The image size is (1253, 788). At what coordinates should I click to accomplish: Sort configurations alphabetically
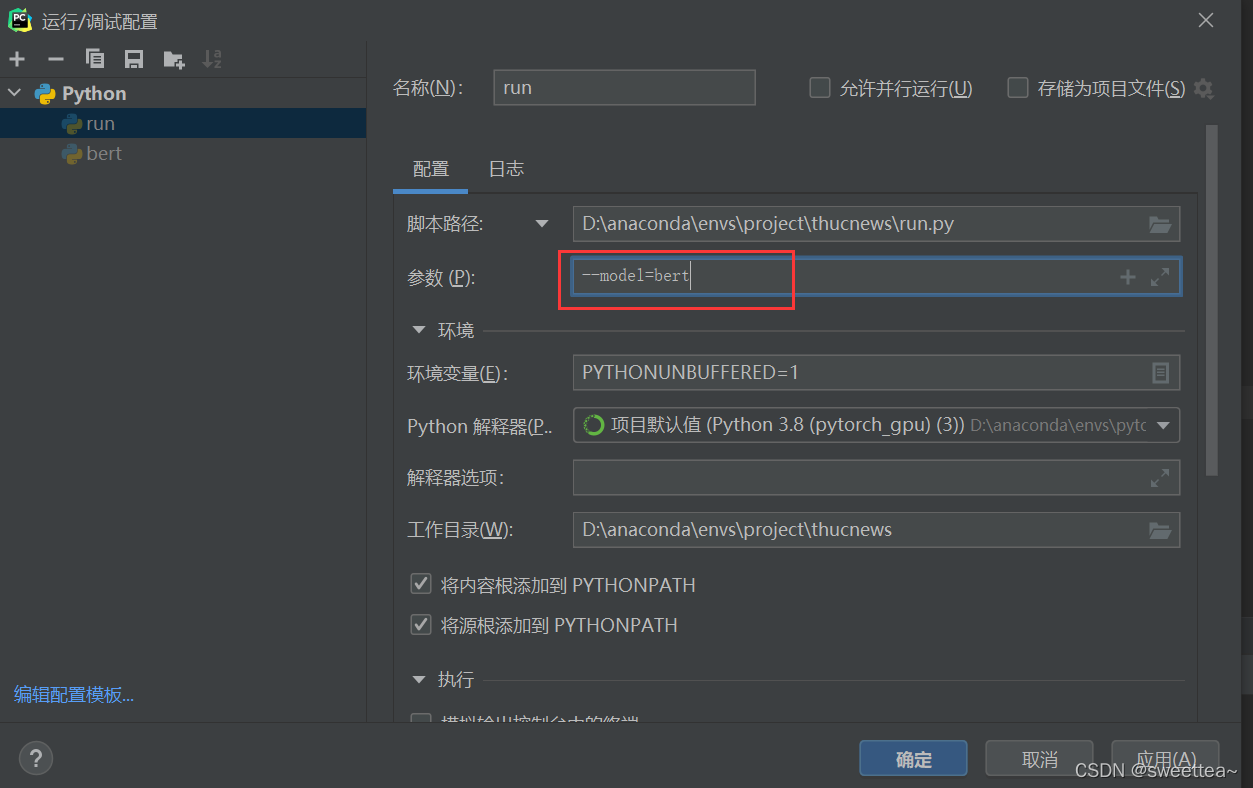pyautogui.click(x=212, y=59)
